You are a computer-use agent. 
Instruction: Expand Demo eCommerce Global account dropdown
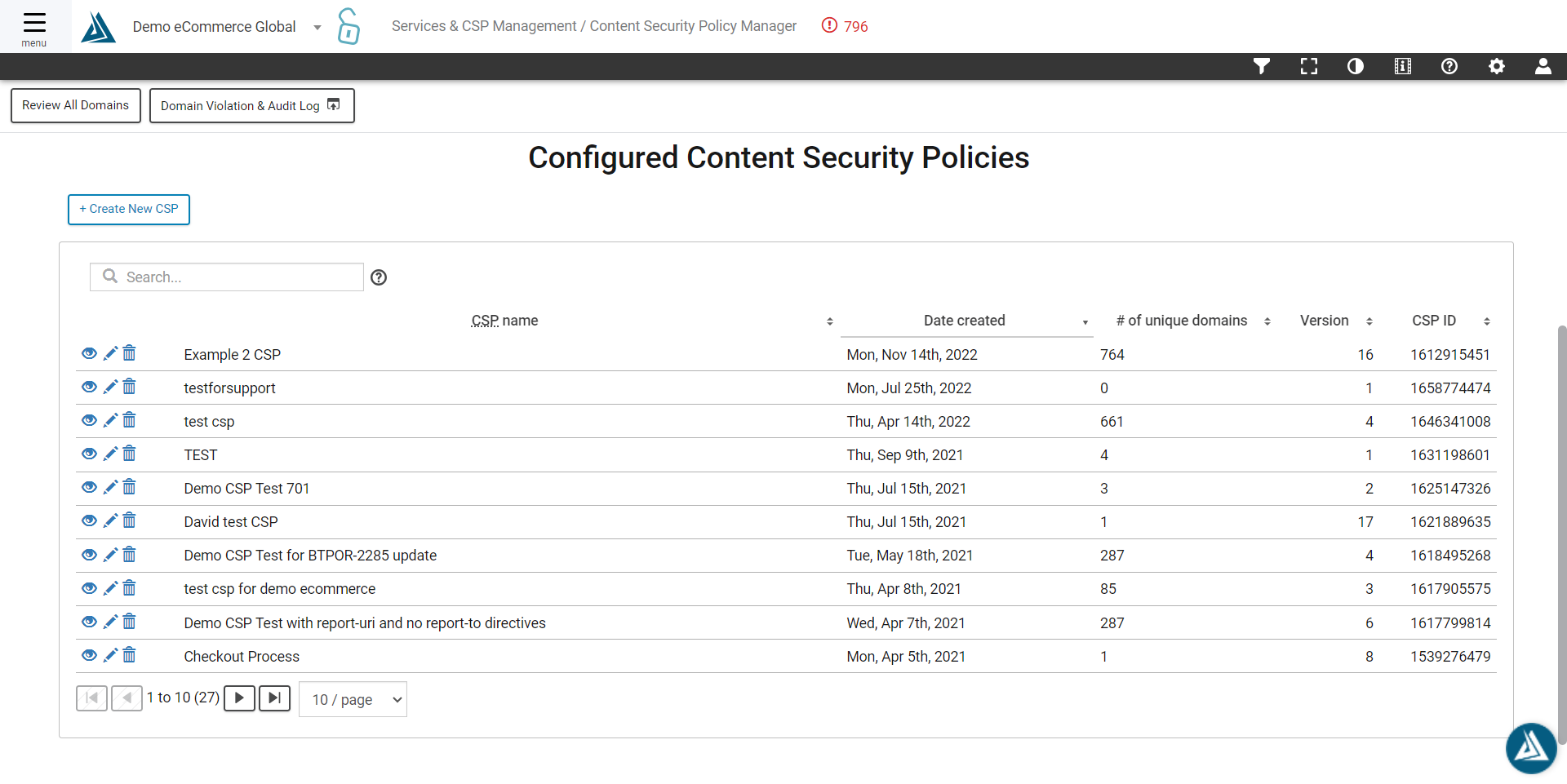click(317, 28)
